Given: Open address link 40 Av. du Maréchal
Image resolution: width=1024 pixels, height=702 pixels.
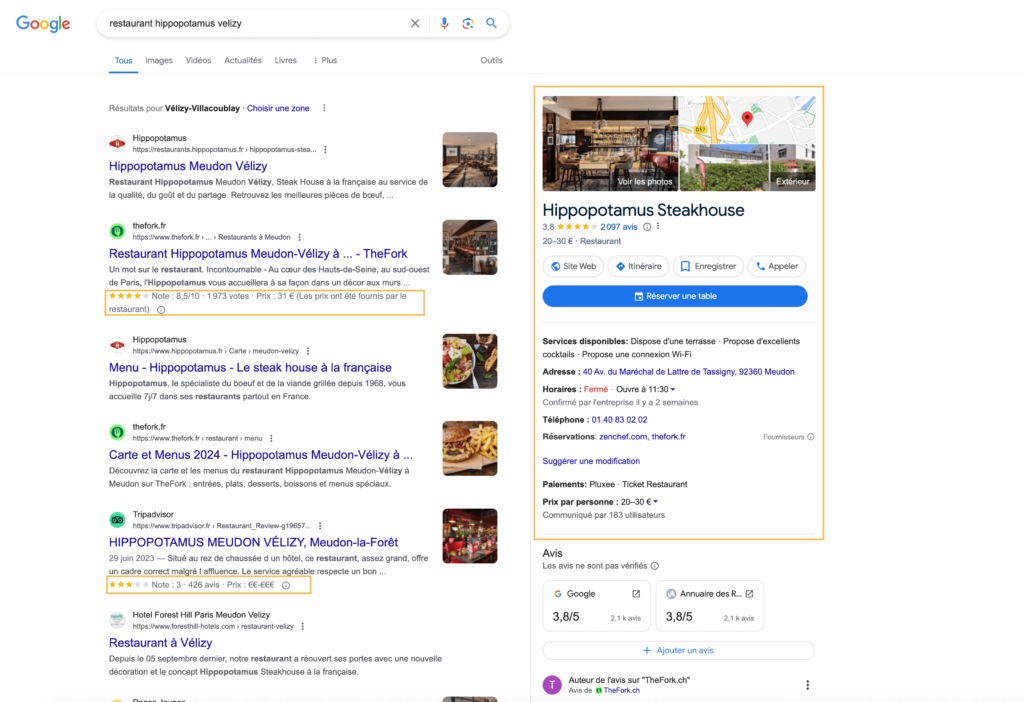Looking at the screenshot, I should pyautogui.click(x=688, y=372).
